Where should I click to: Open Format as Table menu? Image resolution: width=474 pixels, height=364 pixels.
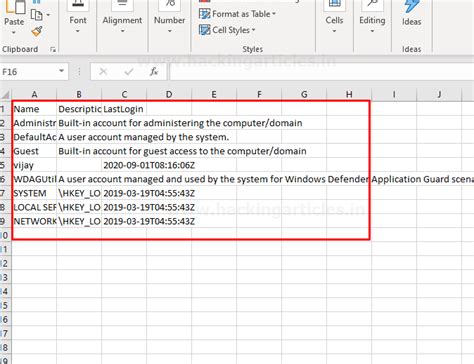pos(237,14)
